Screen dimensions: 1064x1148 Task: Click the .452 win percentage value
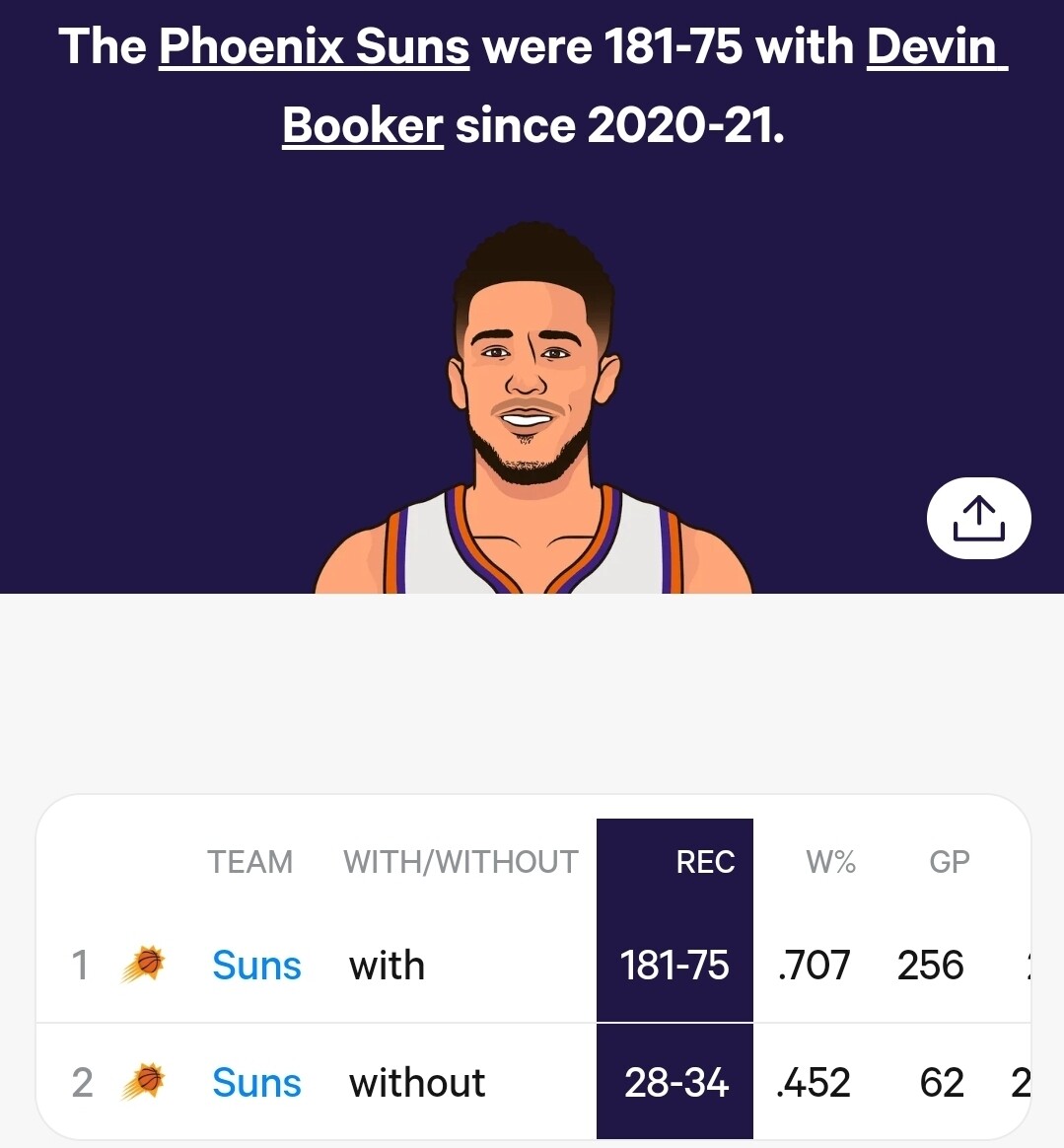point(814,1082)
